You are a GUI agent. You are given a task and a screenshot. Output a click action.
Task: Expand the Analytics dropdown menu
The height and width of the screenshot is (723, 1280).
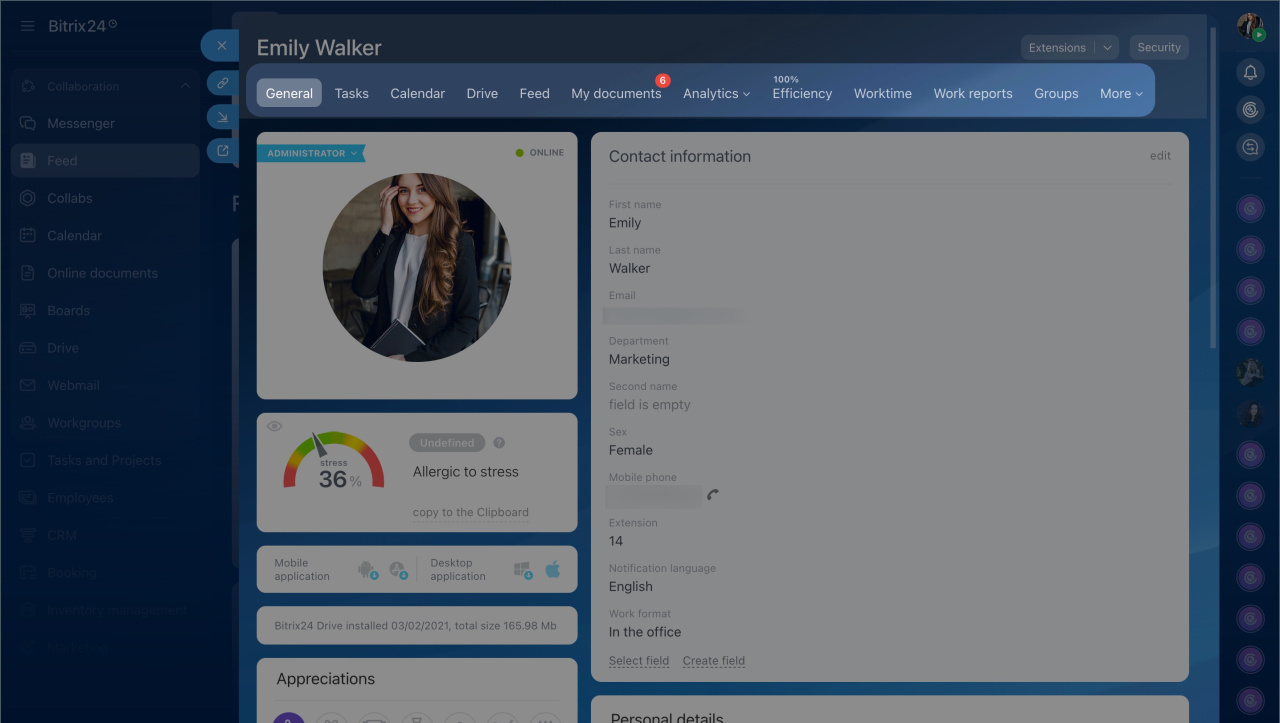point(716,93)
